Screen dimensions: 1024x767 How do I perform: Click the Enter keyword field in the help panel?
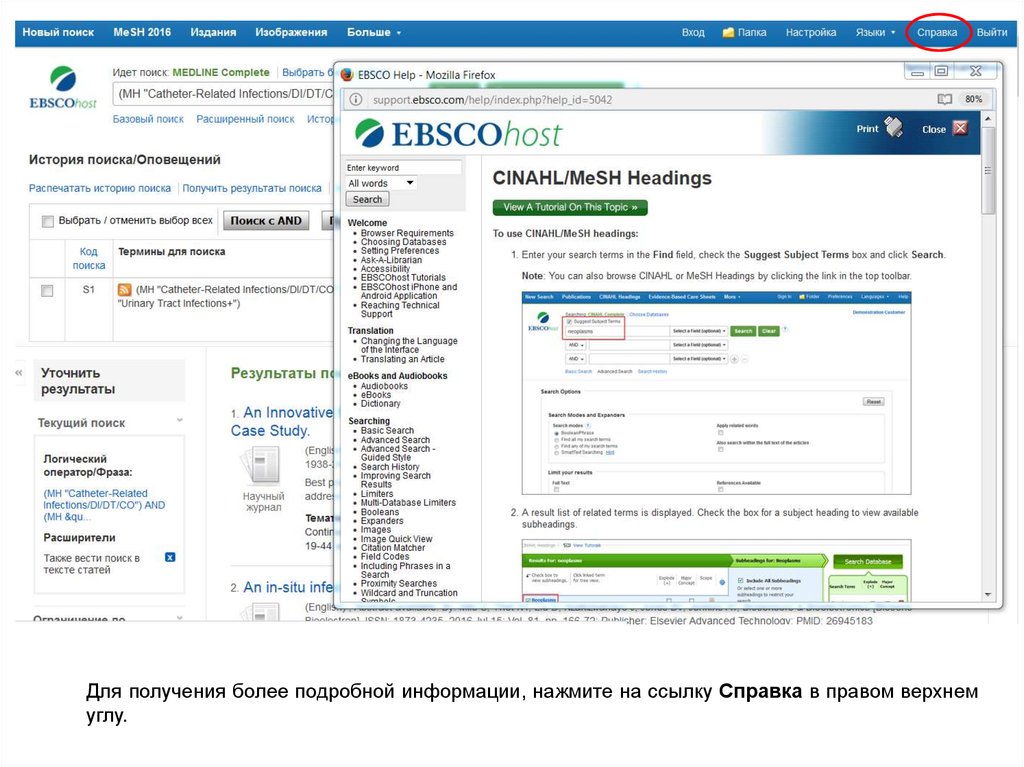pyautogui.click(x=403, y=167)
